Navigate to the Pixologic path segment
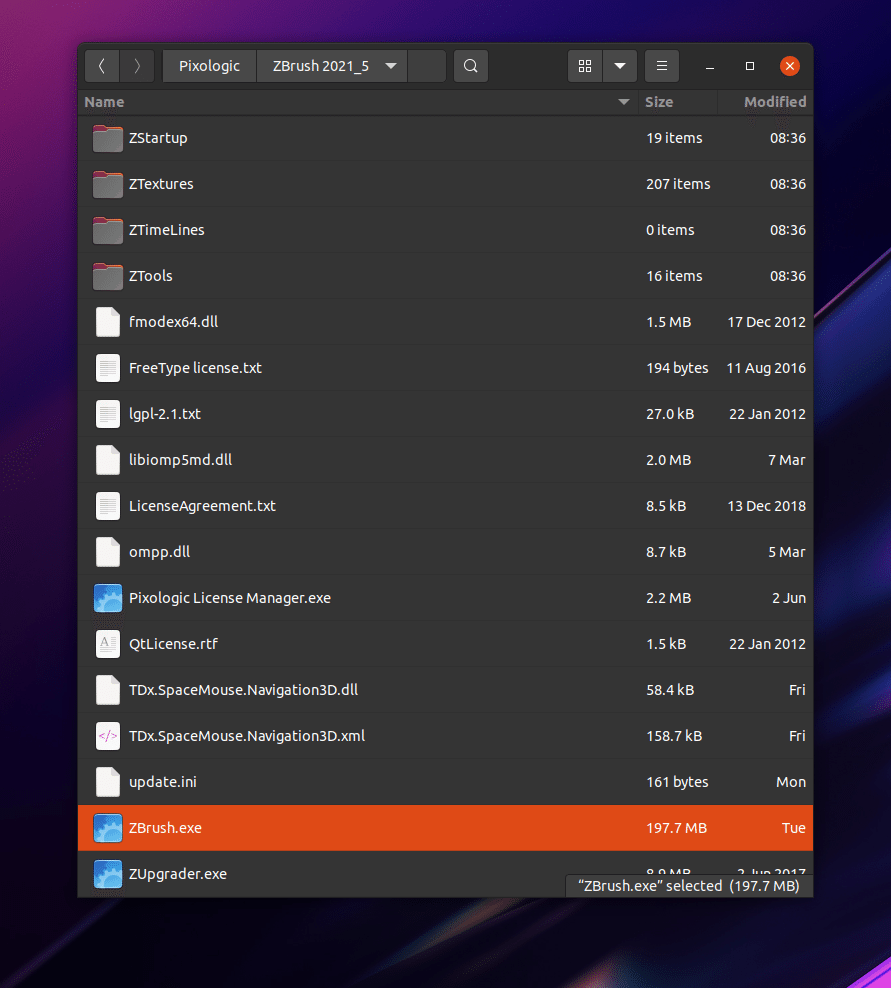 (209, 66)
